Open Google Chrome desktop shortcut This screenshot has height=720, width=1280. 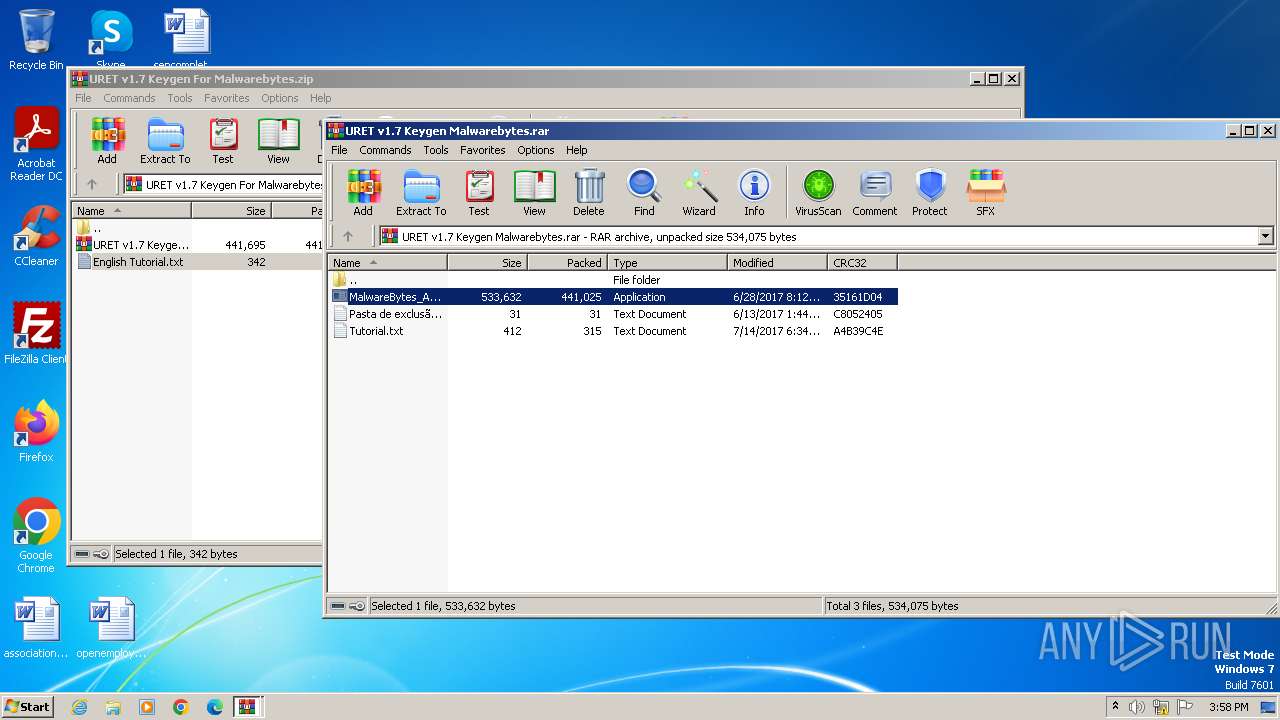[36, 536]
